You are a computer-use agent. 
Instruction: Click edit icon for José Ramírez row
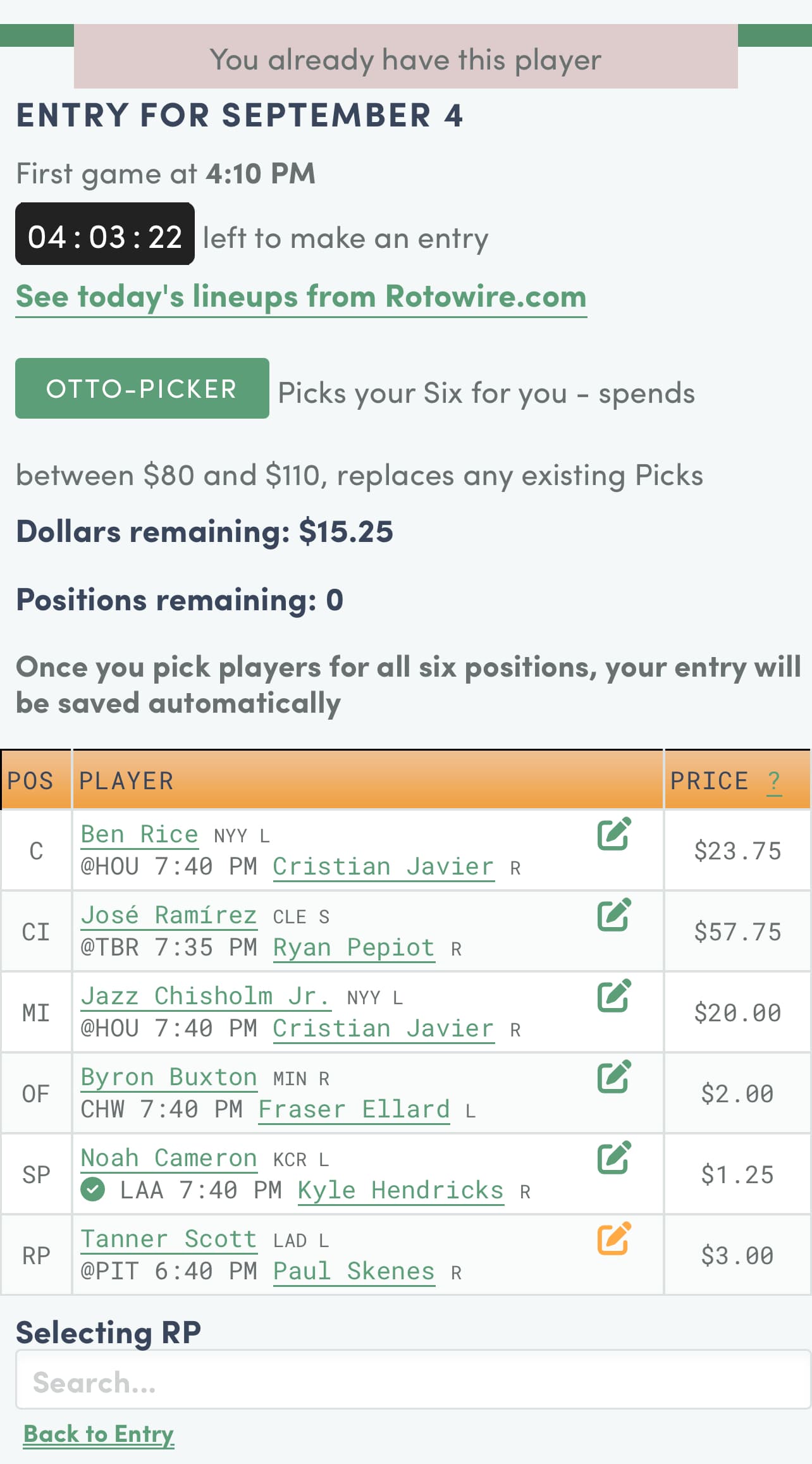click(613, 914)
